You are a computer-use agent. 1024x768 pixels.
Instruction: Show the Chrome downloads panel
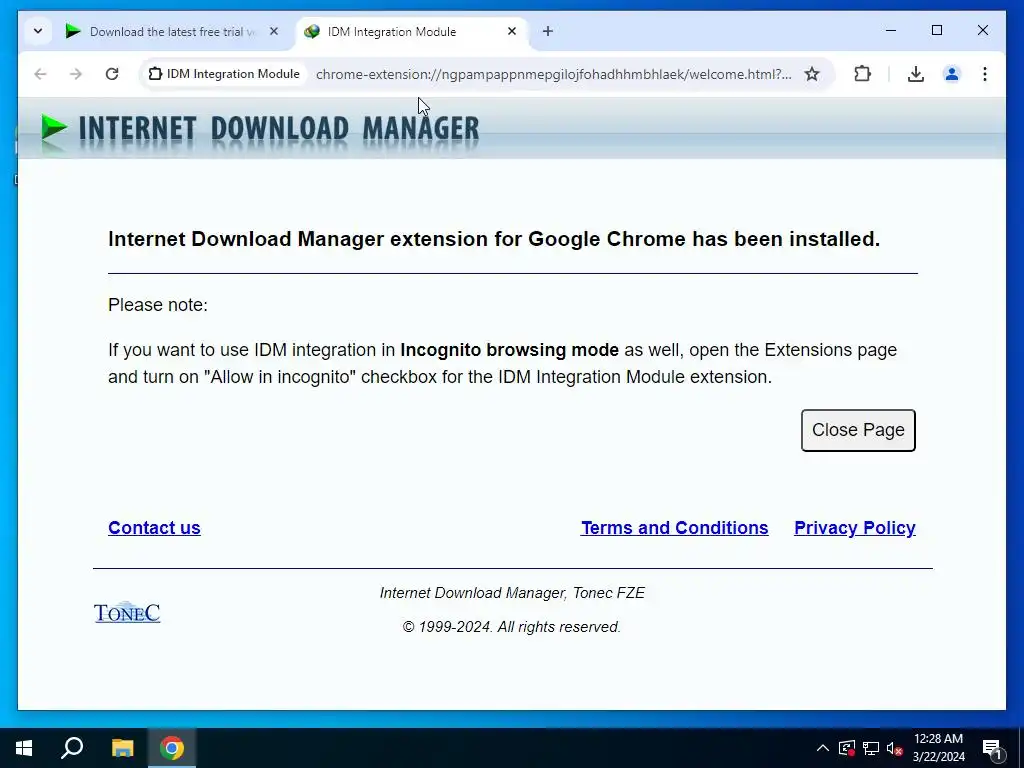coord(916,74)
